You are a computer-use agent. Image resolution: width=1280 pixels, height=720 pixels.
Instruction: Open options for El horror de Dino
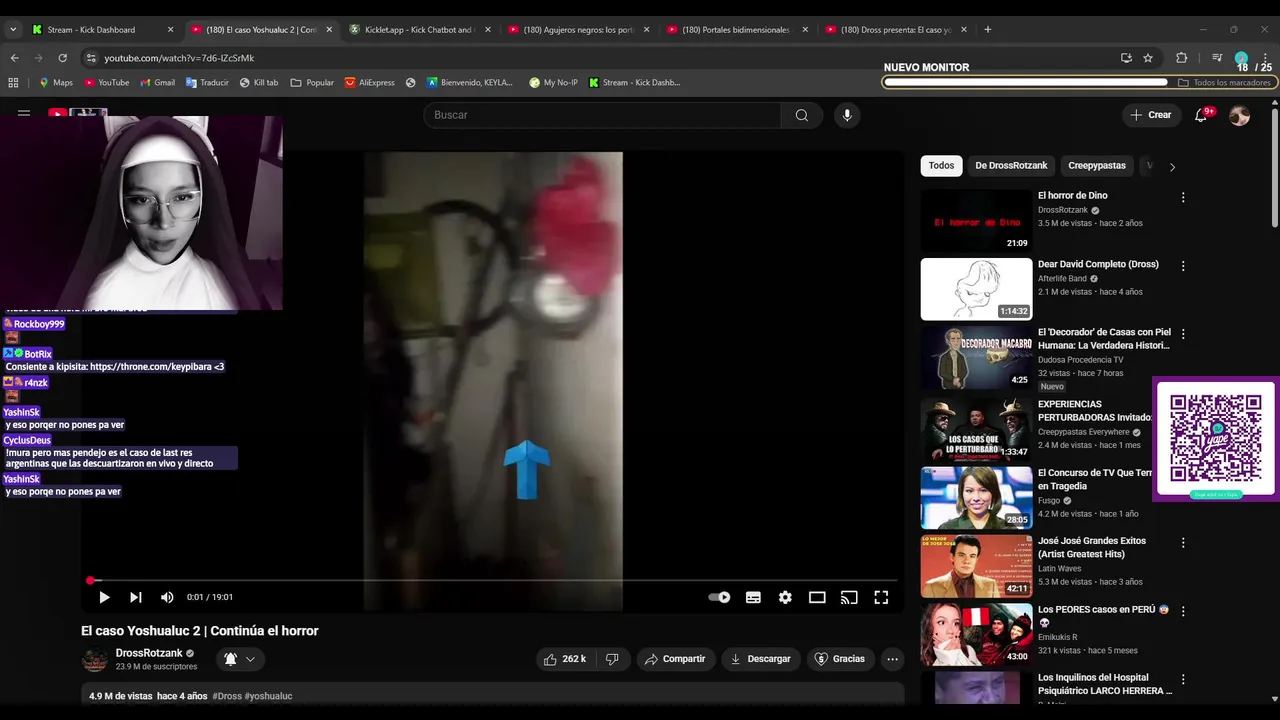[x=1183, y=198]
